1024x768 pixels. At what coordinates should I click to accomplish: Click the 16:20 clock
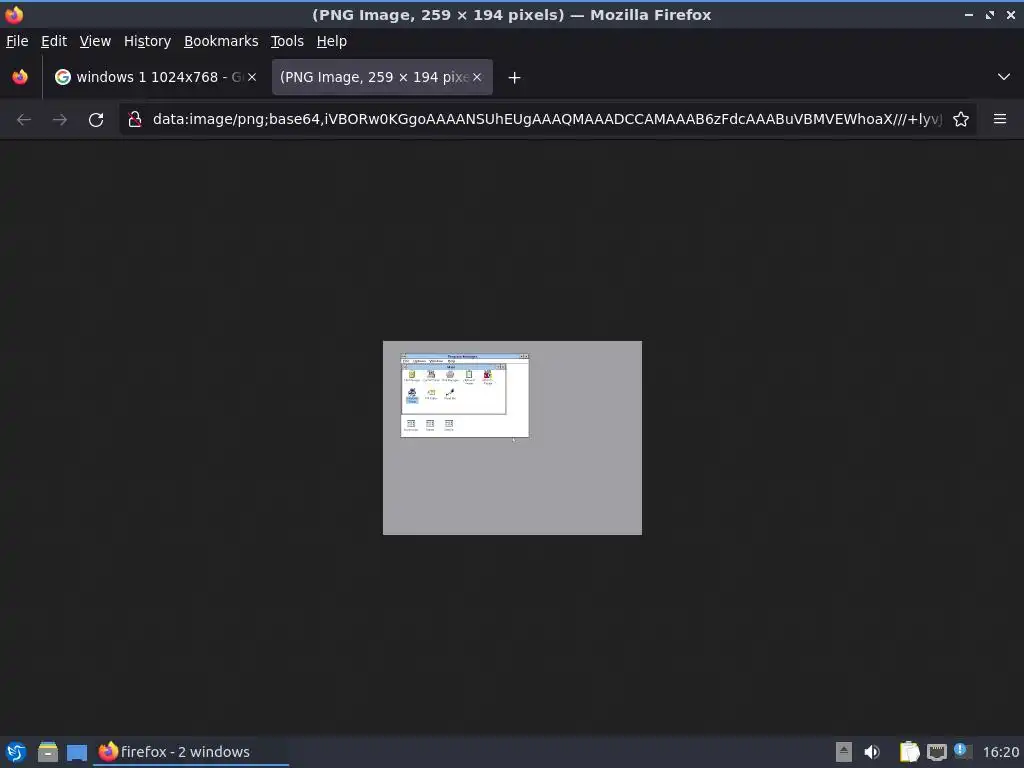(1000, 752)
